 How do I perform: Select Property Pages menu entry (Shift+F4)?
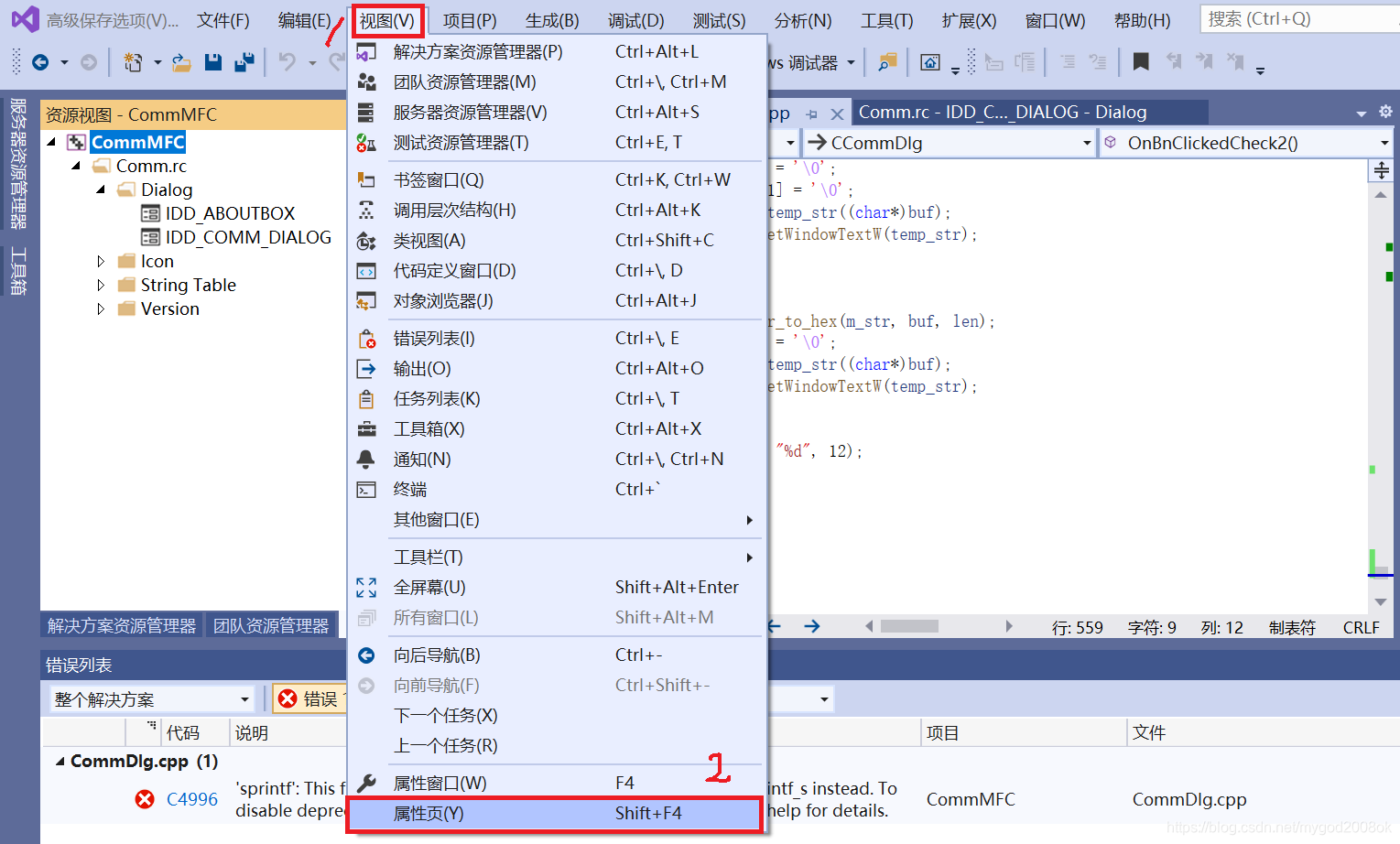click(557, 814)
